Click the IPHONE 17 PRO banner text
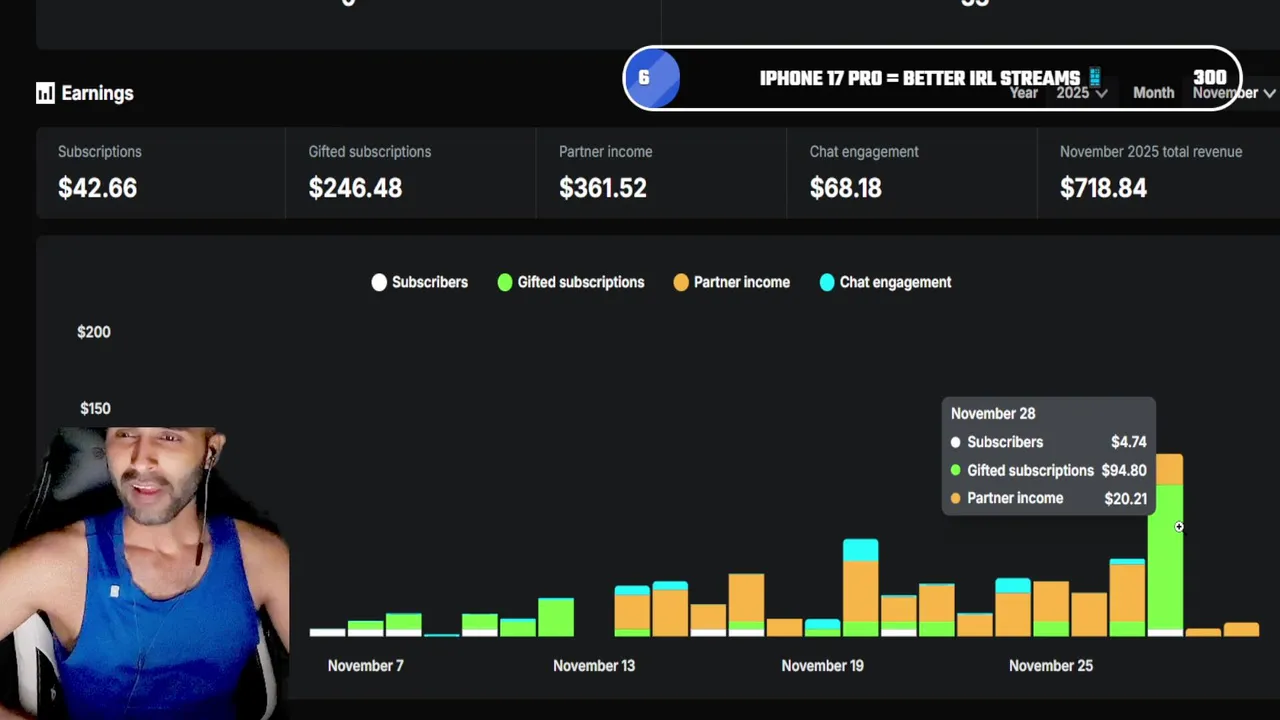Image resolution: width=1280 pixels, height=720 pixels. click(x=920, y=78)
